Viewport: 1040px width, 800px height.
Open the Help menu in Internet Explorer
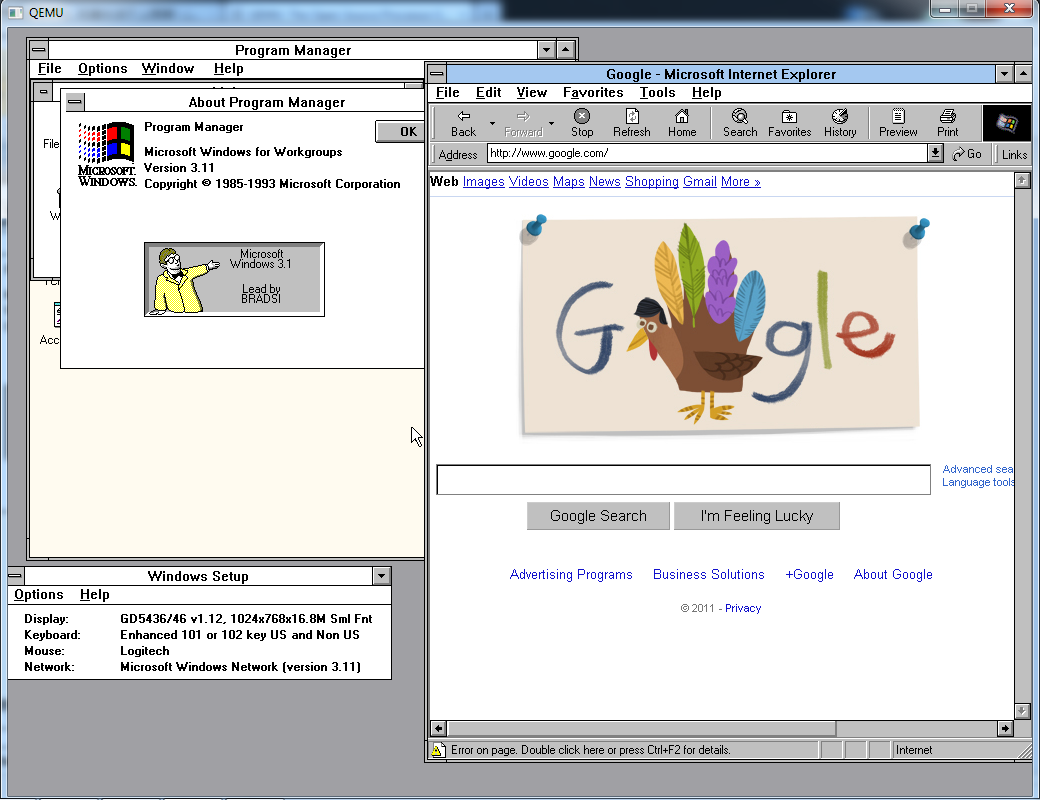pos(706,93)
